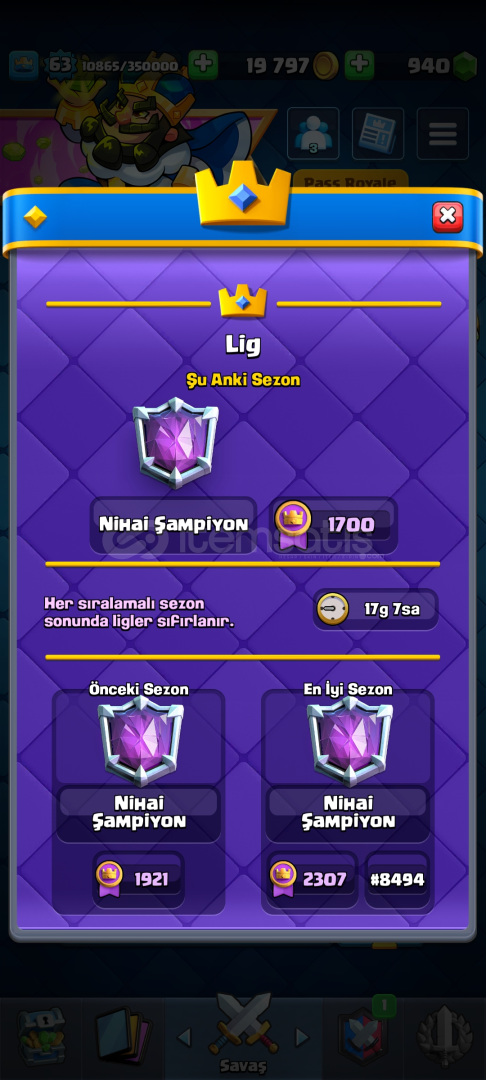Open the news feed newspaper icon
Screen dimensions: 486x1080
pos(378,134)
